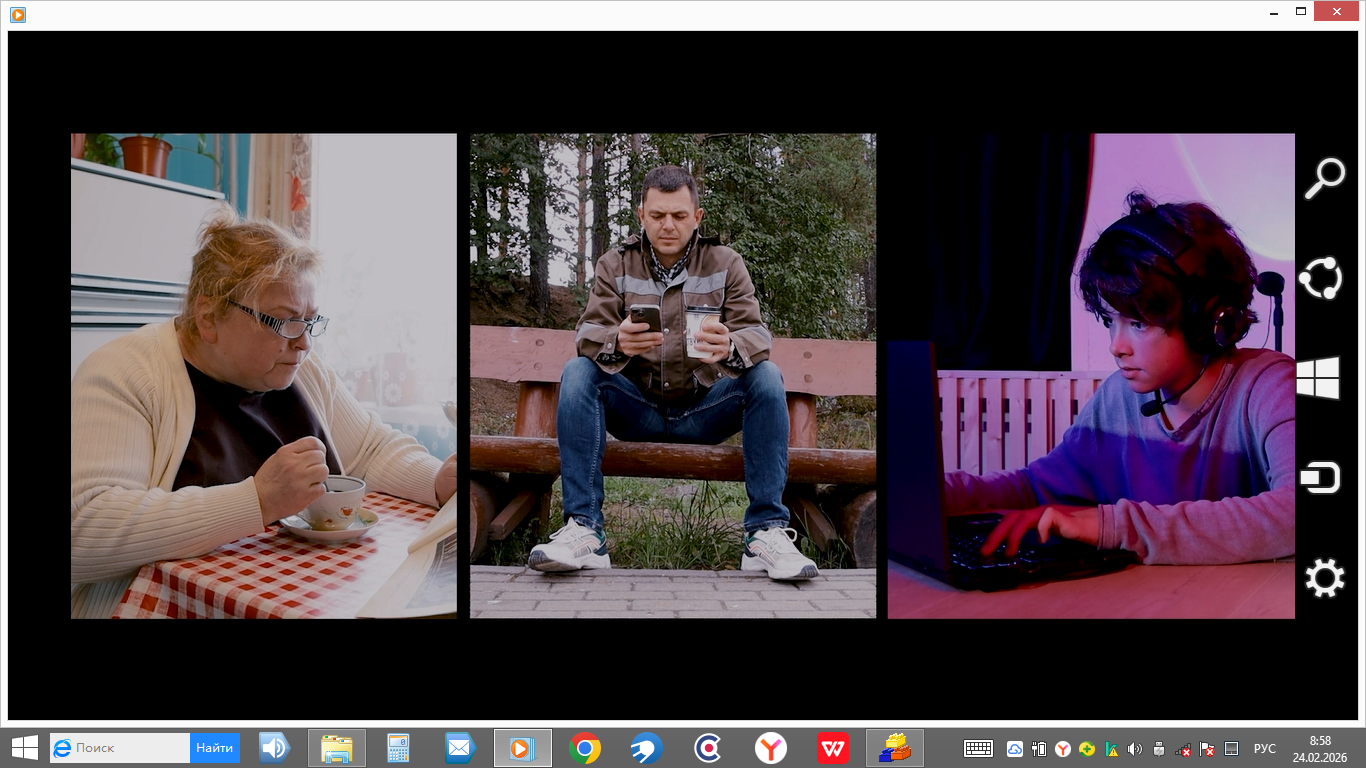
Task: Open the Mail envelope taskbar icon
Action: pos(460,748)
